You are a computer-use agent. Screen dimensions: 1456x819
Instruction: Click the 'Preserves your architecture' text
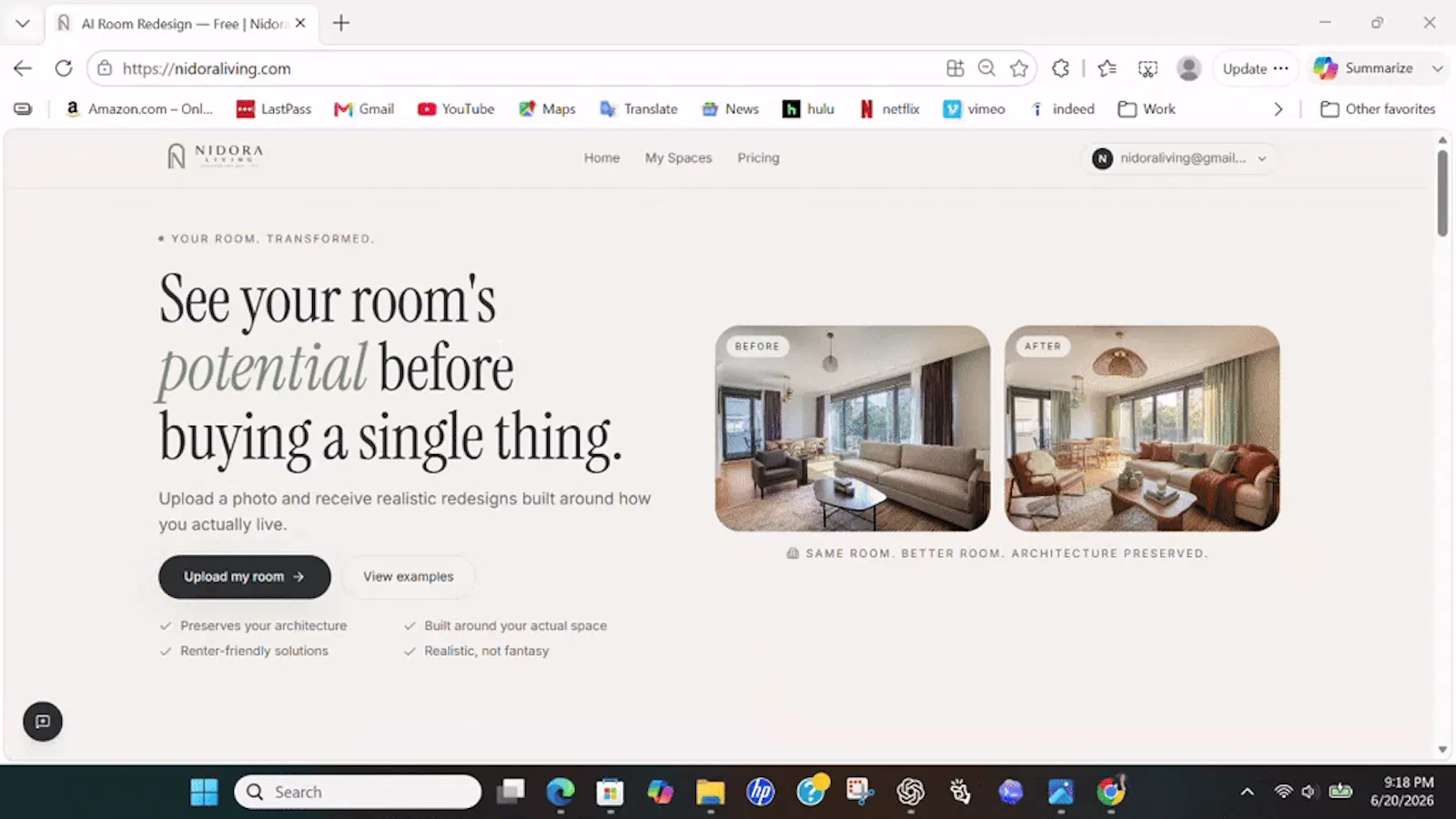click(x=263, y=626)
